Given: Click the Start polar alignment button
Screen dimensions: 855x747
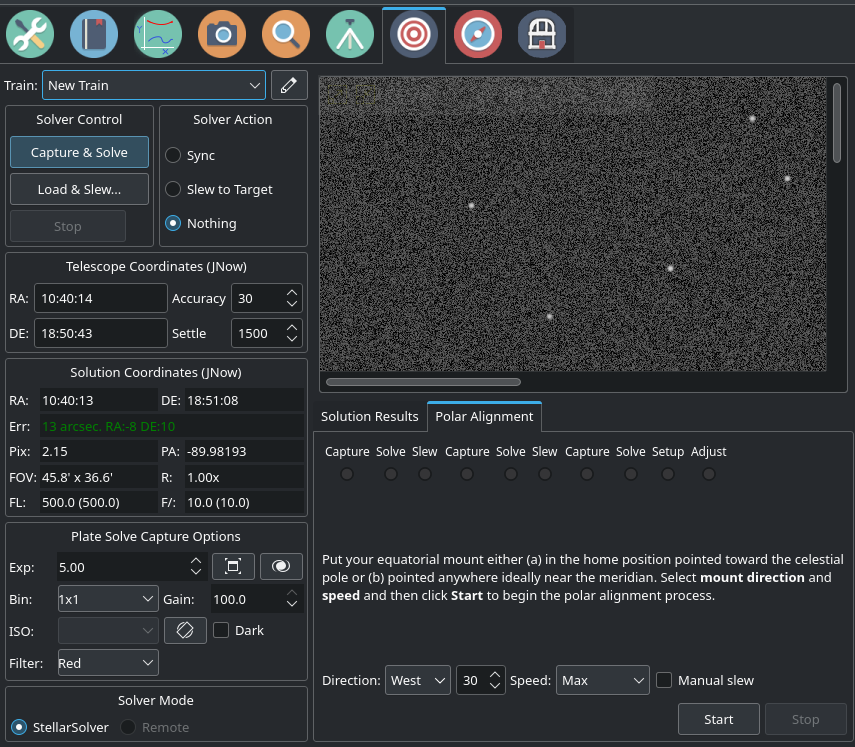Looking at the screenshot, I should pyautogui.click(x=719, y=719).
